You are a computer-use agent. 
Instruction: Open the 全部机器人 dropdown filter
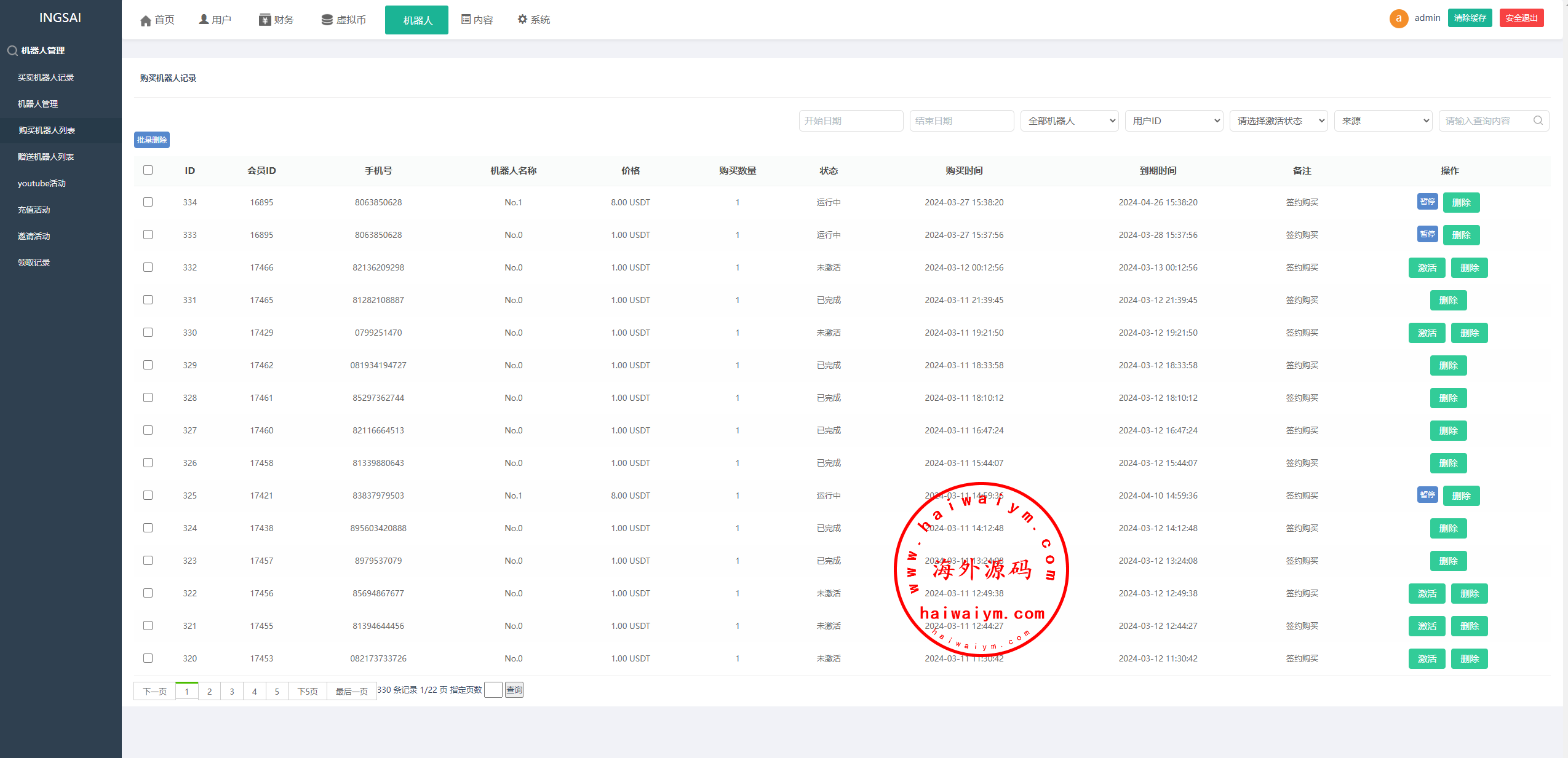1069,121
